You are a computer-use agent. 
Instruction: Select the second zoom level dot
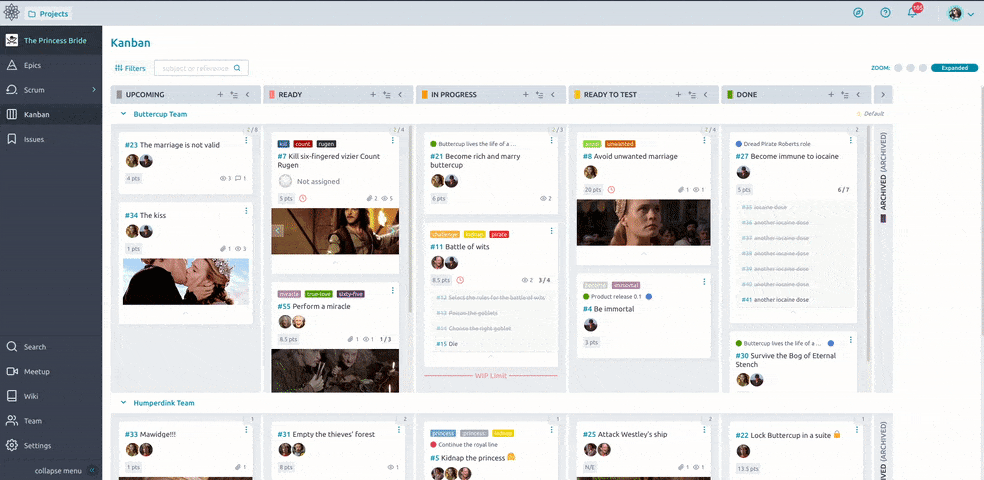click(911, 68)
